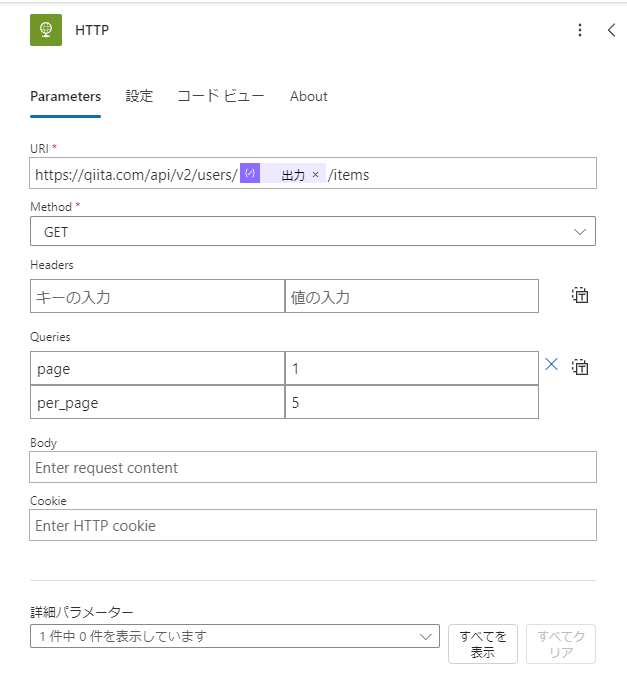
Task: Open the Method dropdown showing GET
Action: tap(313, 231)
